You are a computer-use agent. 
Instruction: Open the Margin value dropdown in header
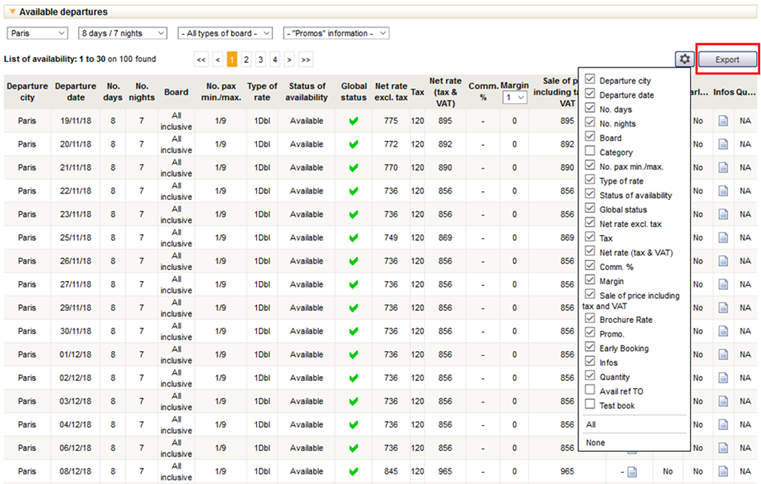515,98
